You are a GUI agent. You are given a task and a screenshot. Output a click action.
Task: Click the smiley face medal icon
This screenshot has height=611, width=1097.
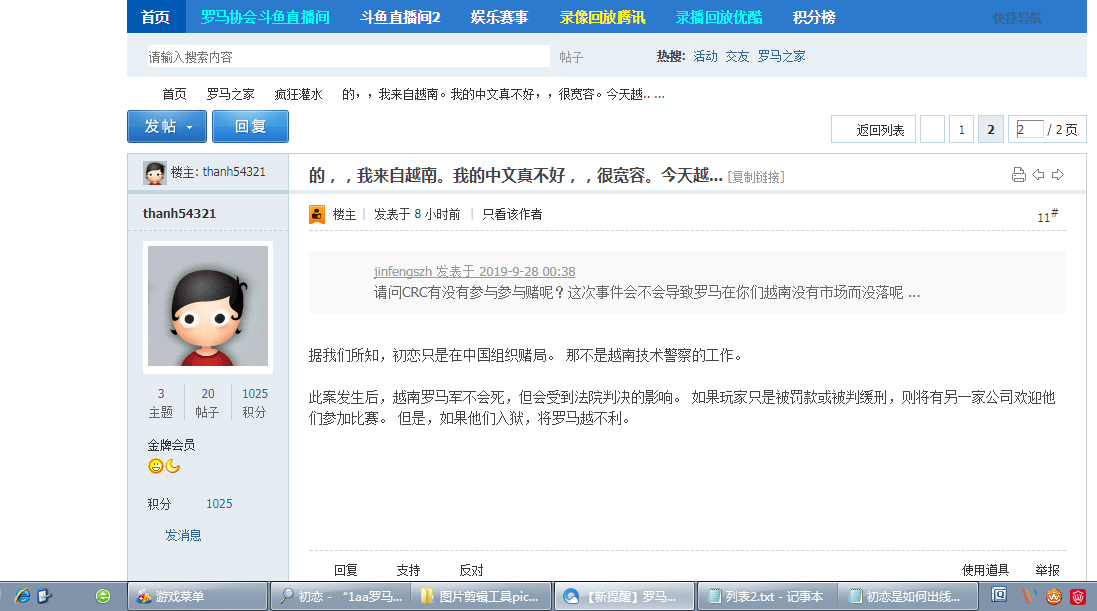point(155,466)
